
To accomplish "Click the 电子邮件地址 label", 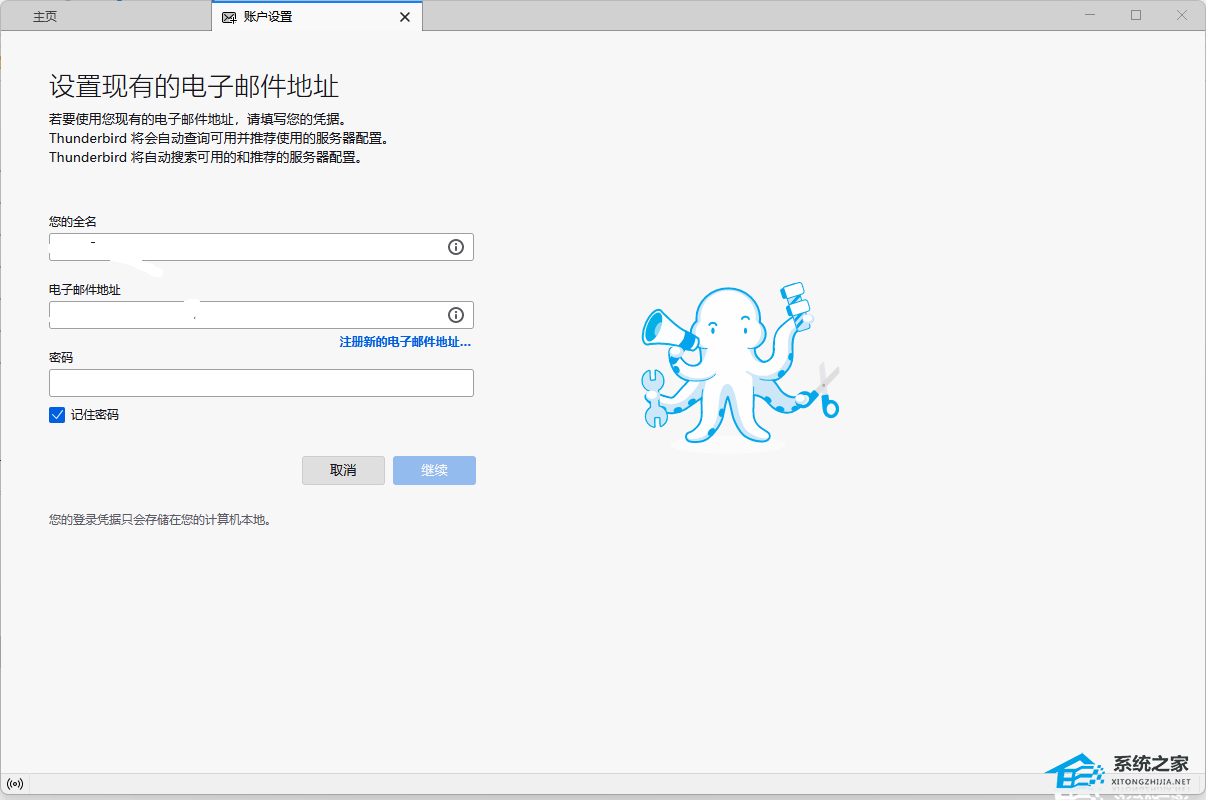I will pyautogui.click(x=85, y=290).
